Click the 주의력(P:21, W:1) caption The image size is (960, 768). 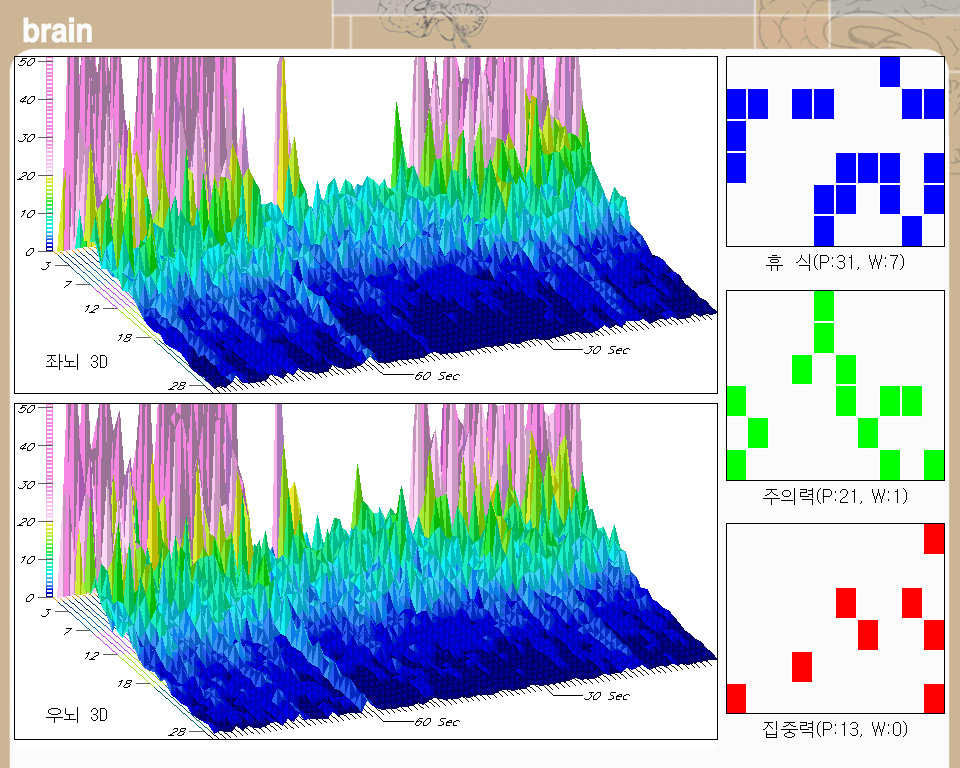point(834,496)
